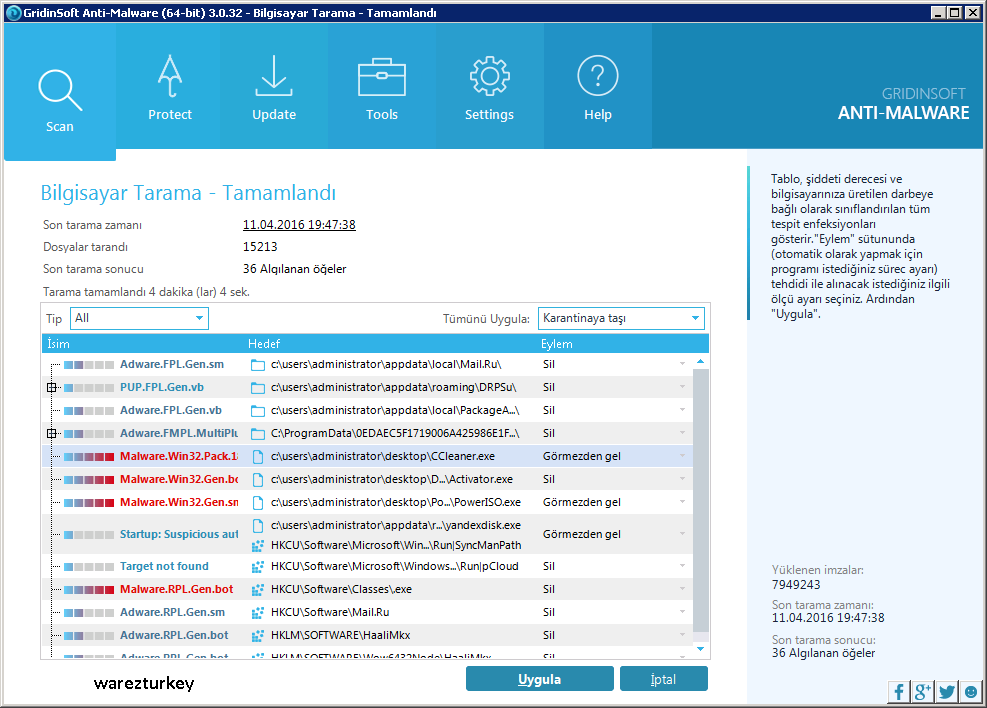Click the smiley feedback icon
Image resolution: width=987 pixels, height=708 pixels.
(968, 691)
